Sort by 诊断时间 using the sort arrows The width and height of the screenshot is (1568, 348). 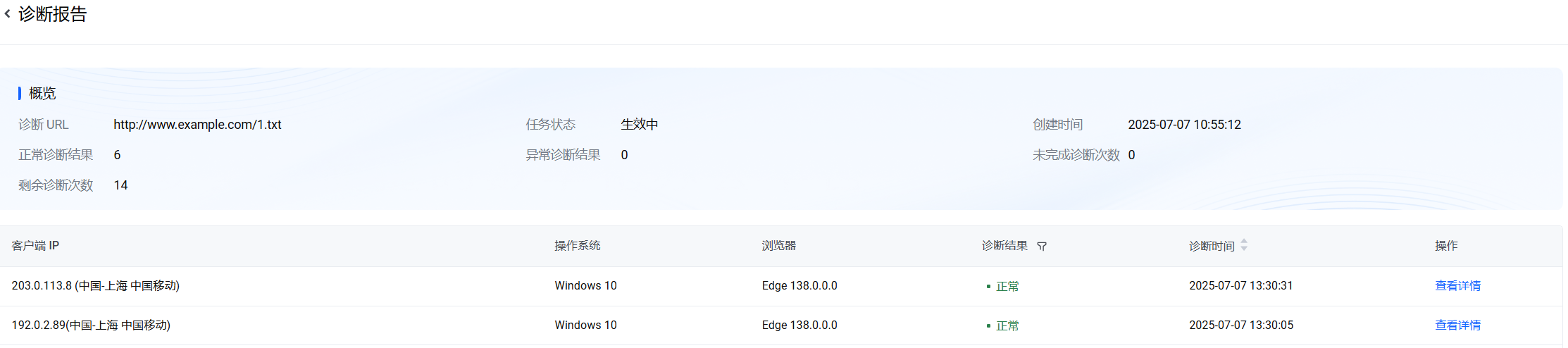point(1244,245)
